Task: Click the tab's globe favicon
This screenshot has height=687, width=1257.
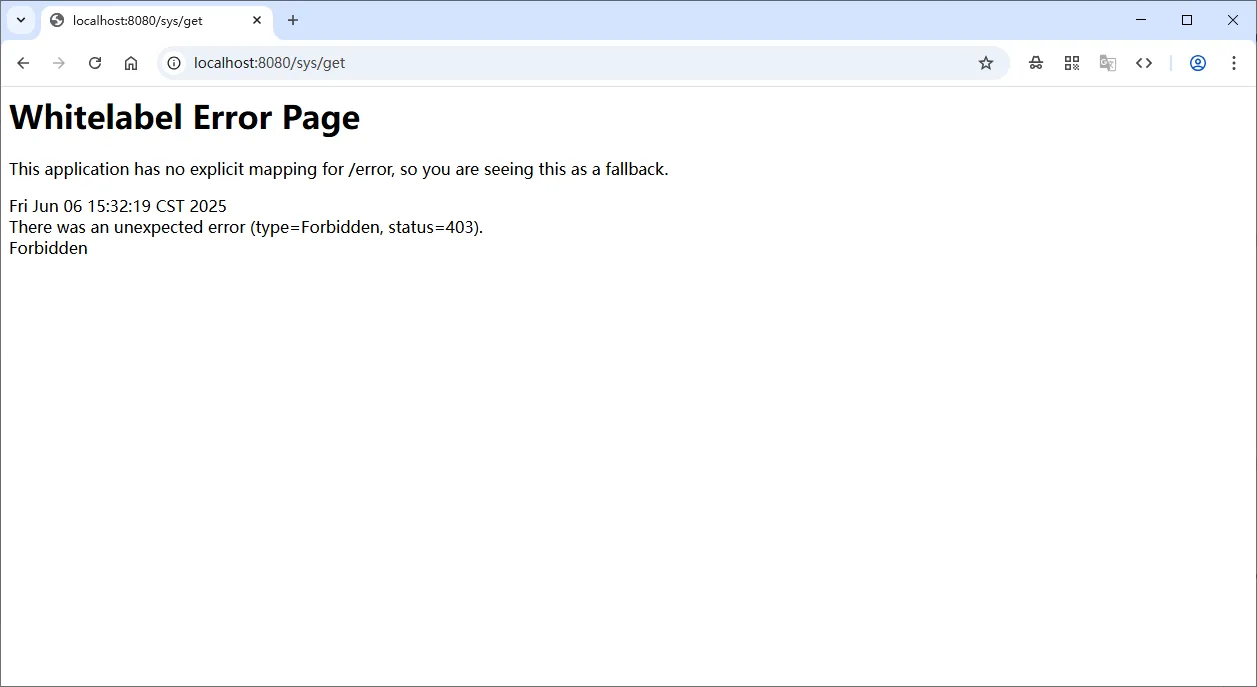Action: point(57,20)
